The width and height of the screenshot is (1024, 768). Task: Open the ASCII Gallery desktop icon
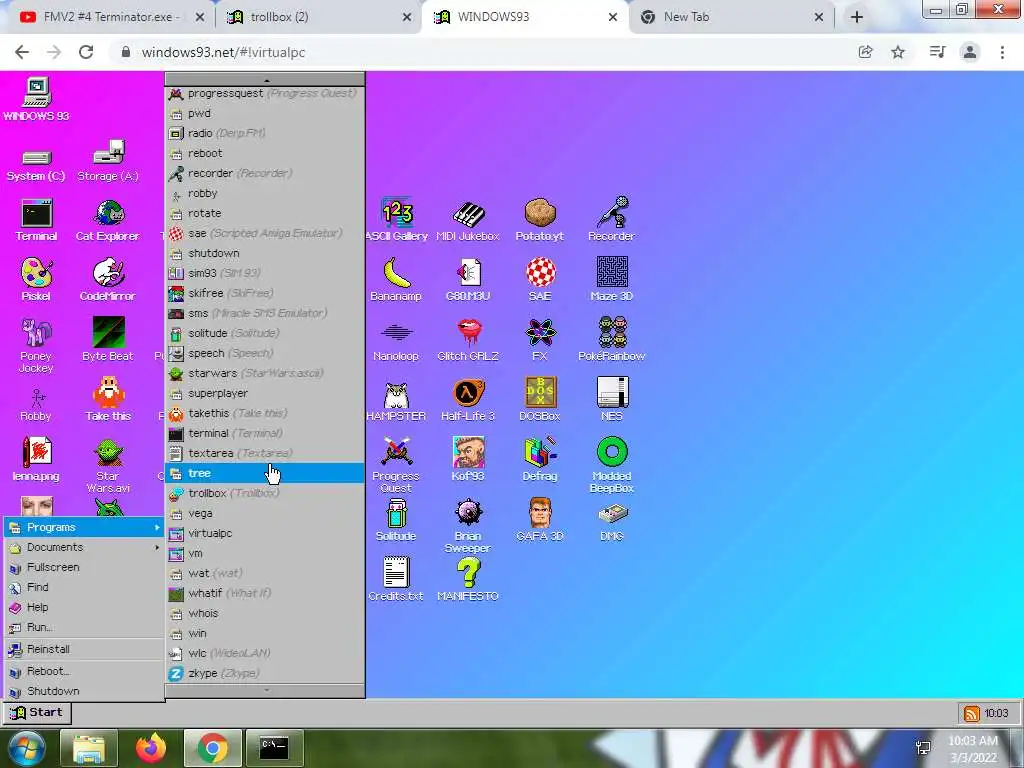click(396, 219)
